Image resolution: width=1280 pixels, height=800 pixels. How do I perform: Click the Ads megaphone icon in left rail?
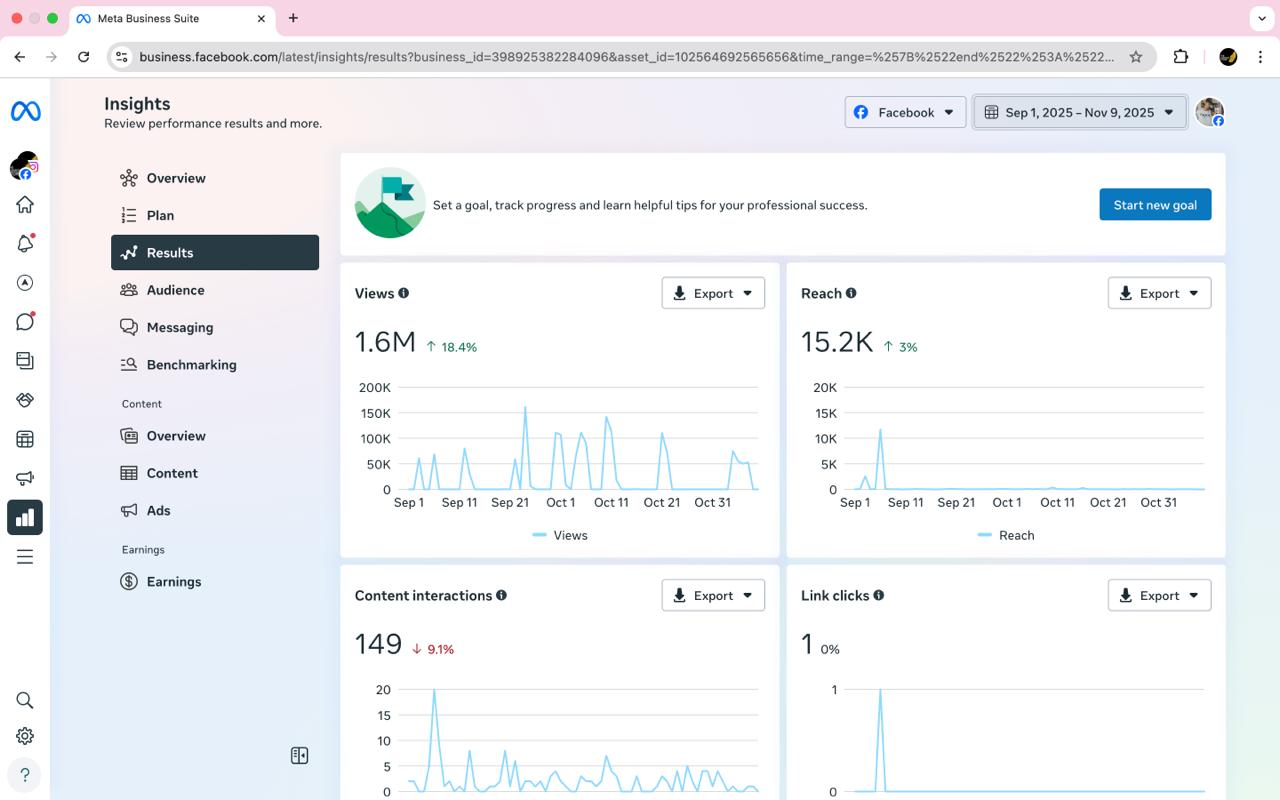coord(25,478)
